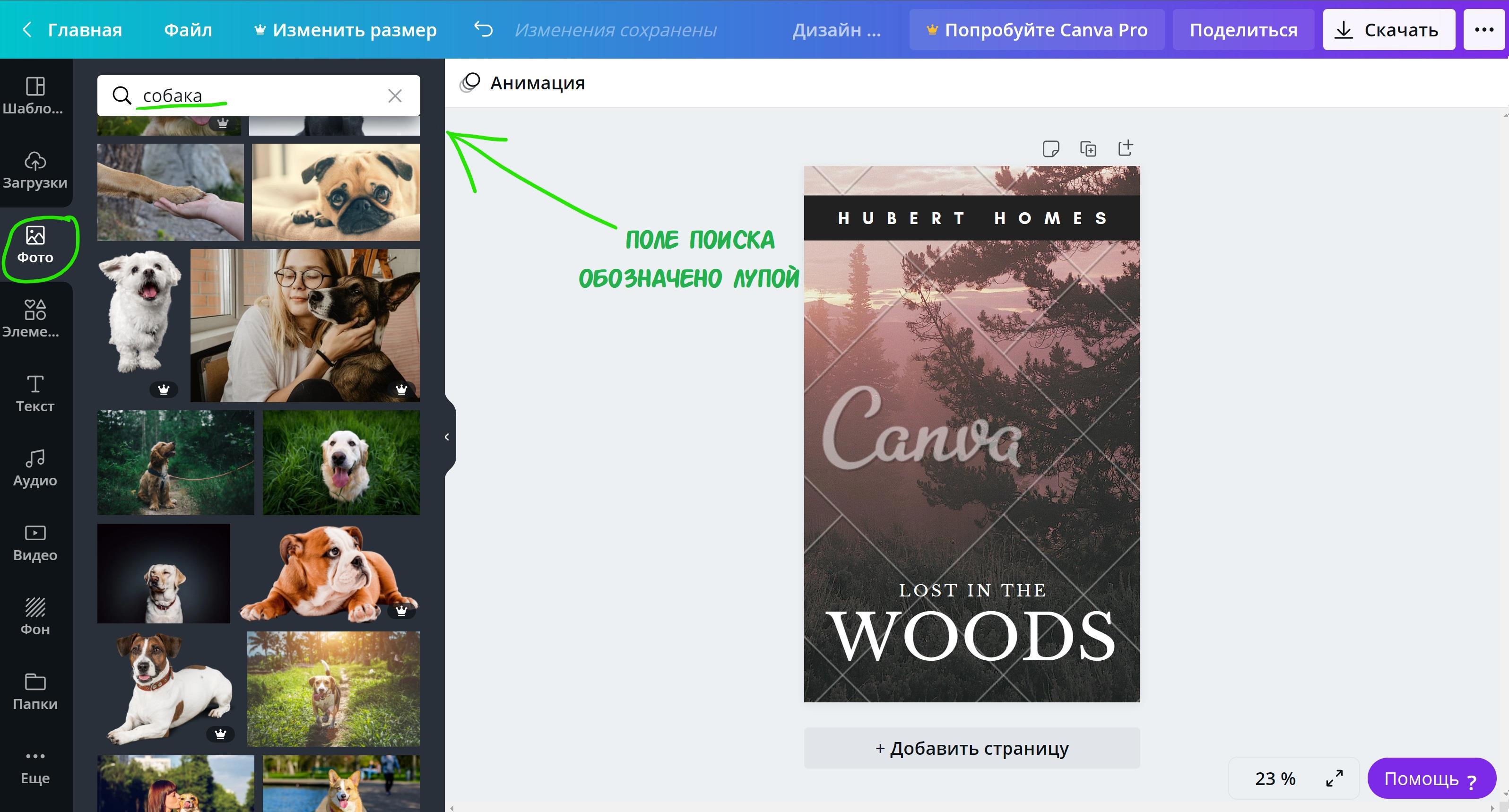Open the Аудио audio panel
This screenshot has height=812, width=1509.
click(x=35, y=467)
